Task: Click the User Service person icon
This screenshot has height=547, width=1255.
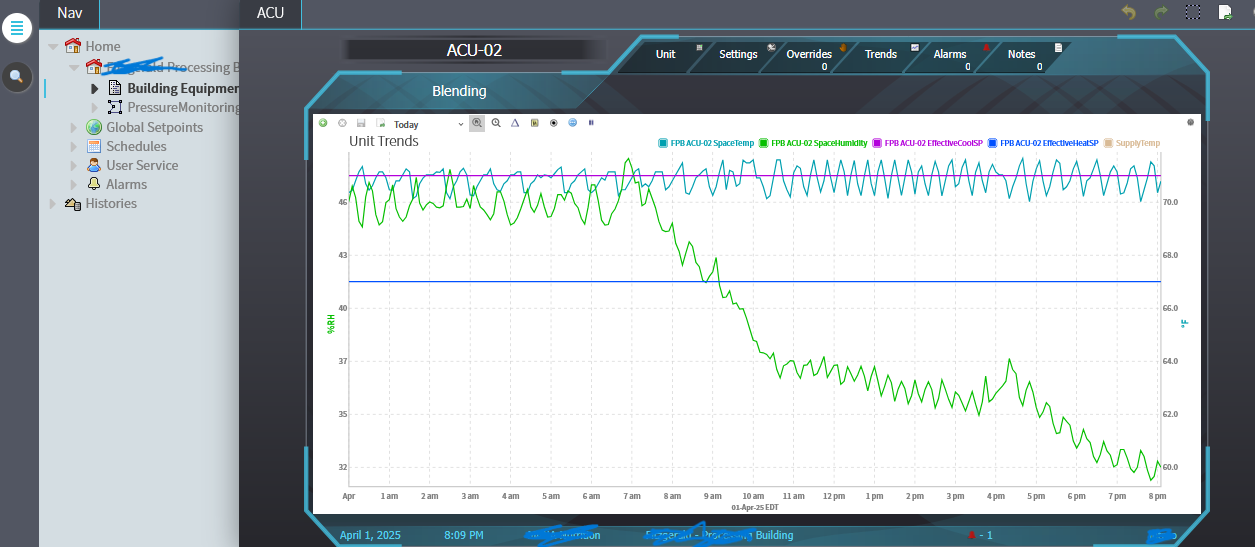Action: click(x=94, y=165)
